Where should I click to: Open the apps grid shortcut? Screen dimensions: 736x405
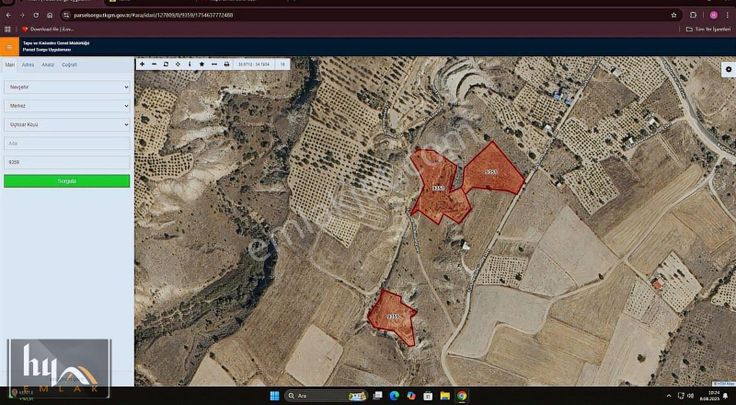point(8,29)
